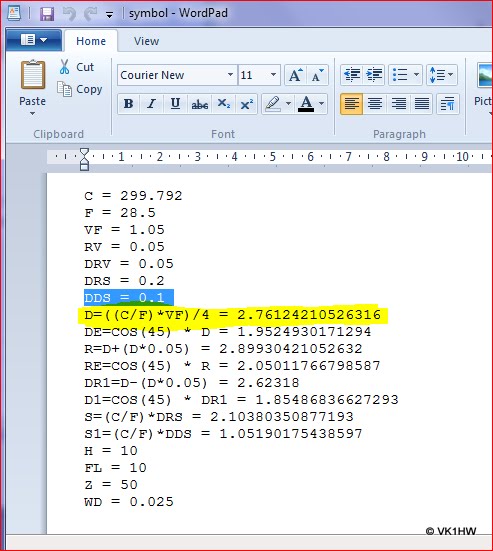Apply the text highlight color
The width and height of the screenshot is (493, 551).
(273, 104)
